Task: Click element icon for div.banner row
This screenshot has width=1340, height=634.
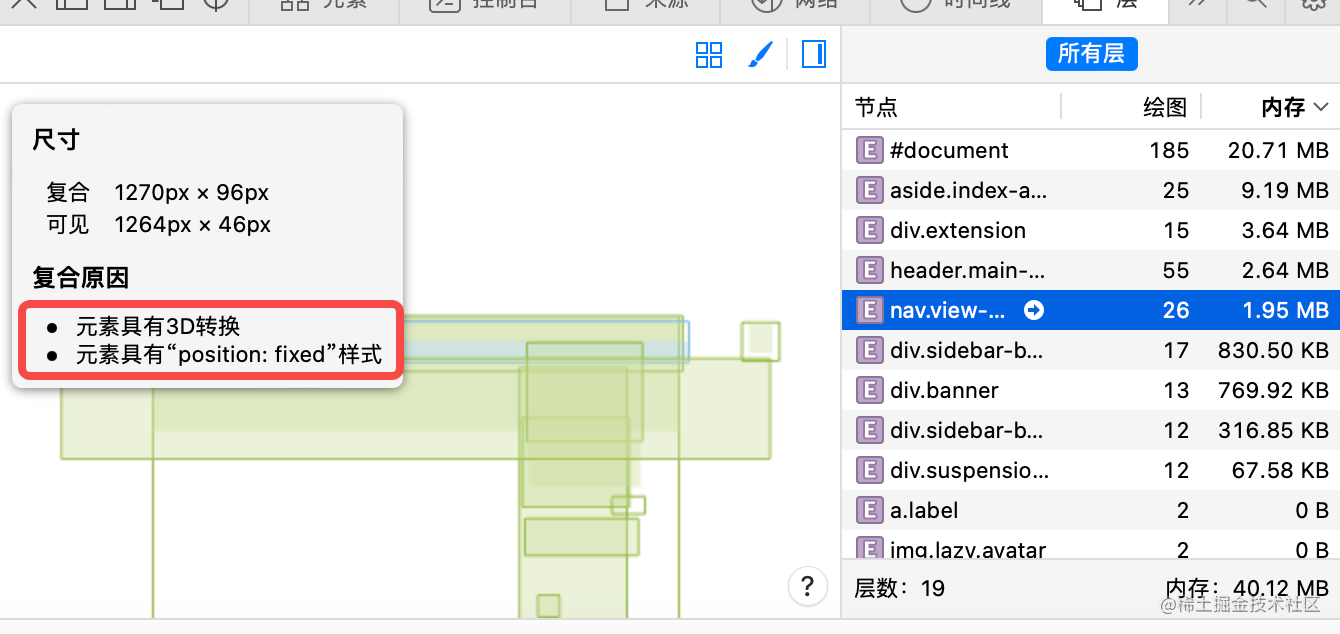Action: [x=869, y=390]
